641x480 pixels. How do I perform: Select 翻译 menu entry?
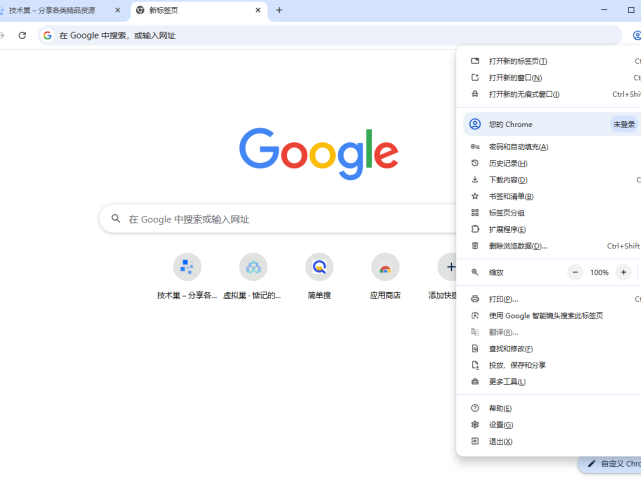click(x=549, y=332)
